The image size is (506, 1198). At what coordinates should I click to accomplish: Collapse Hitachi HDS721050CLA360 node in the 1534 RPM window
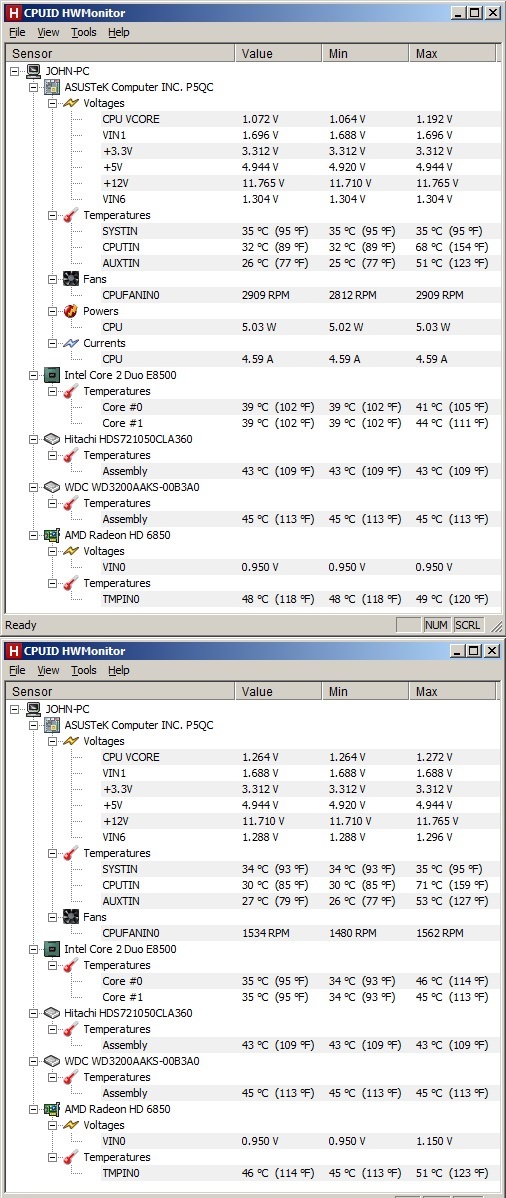click(34, 1013)
